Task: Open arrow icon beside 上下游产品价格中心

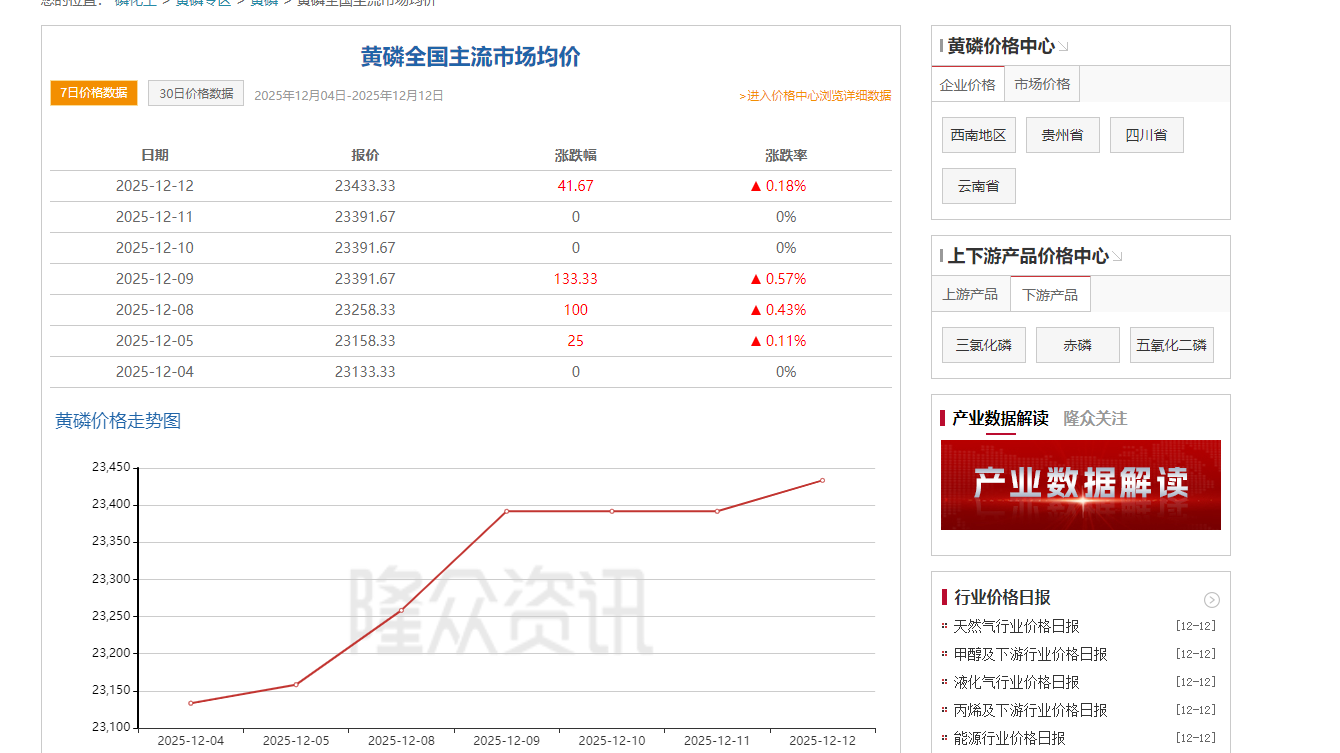Action: pyautogui.click(x=1118, y=257)
